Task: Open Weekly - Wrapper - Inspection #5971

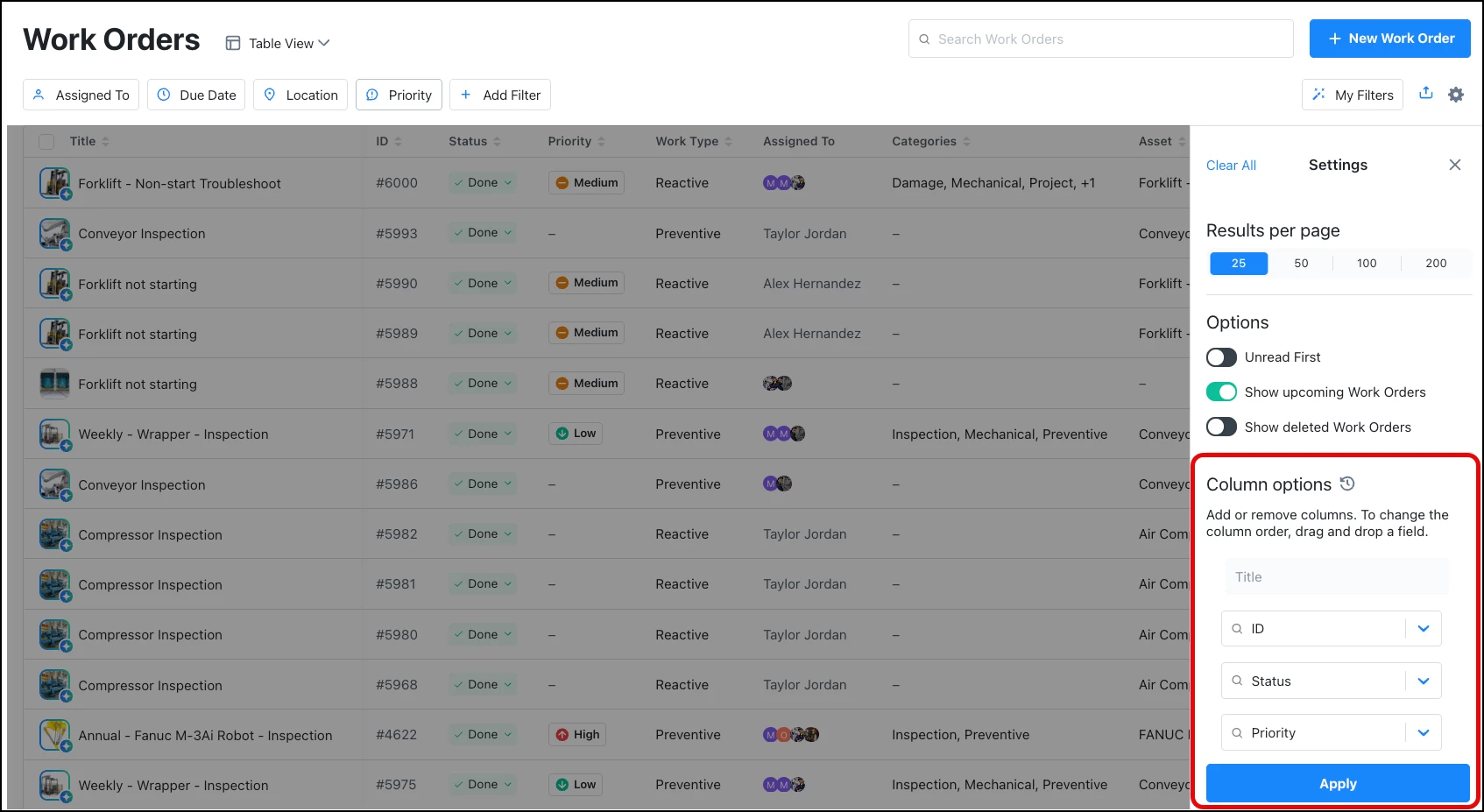Action: click(173, 434)
